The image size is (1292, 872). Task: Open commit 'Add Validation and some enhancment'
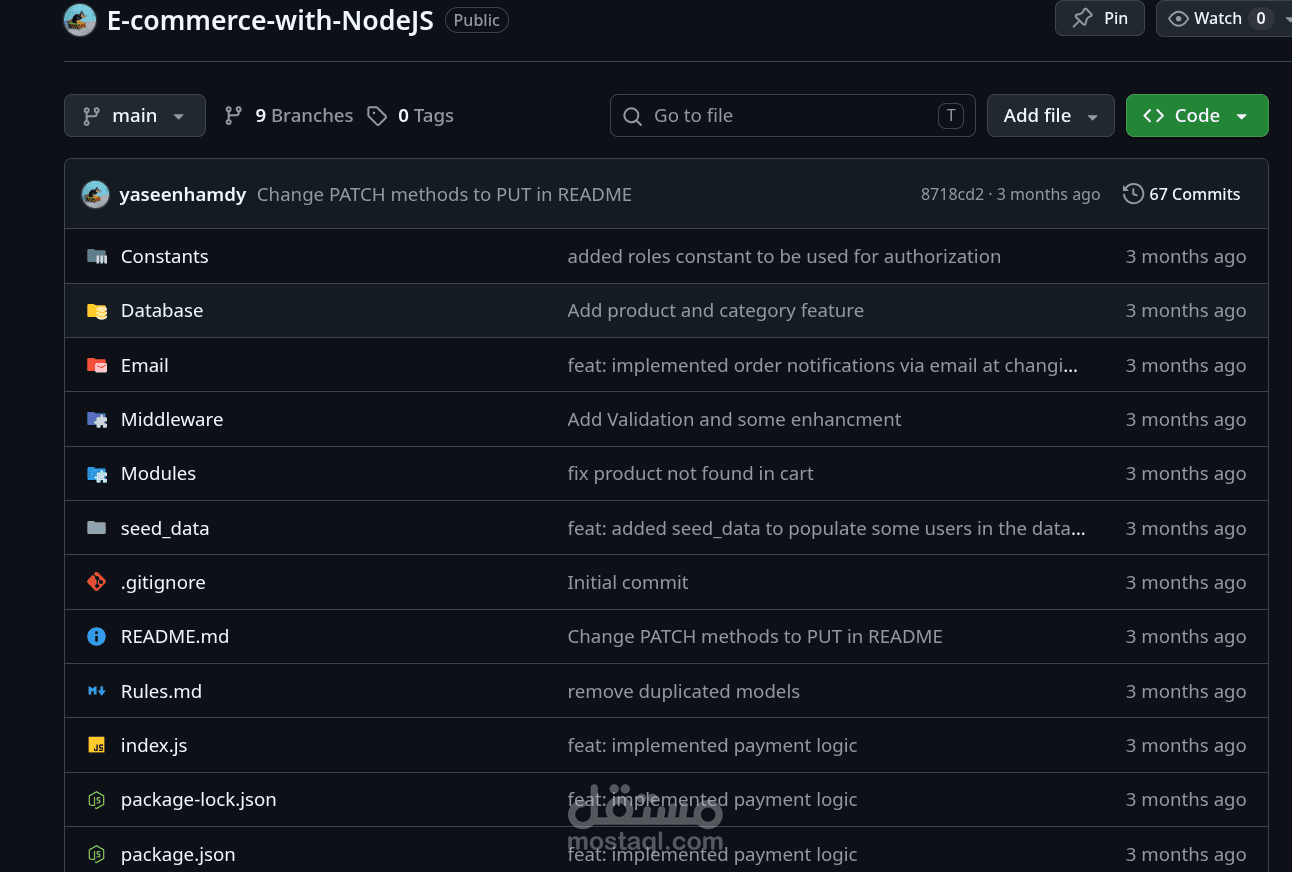(x=734, y=419)
